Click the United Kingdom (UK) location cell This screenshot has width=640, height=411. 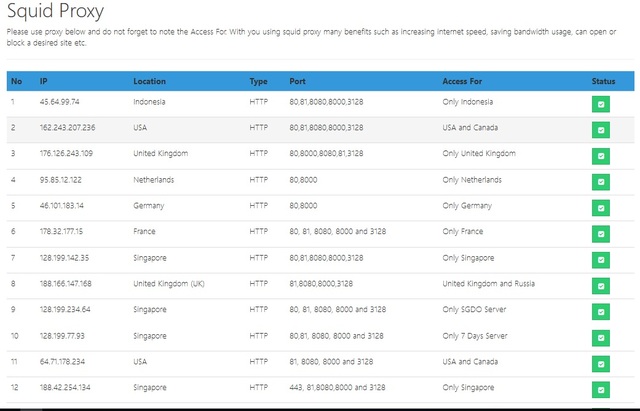pos(169,283)
